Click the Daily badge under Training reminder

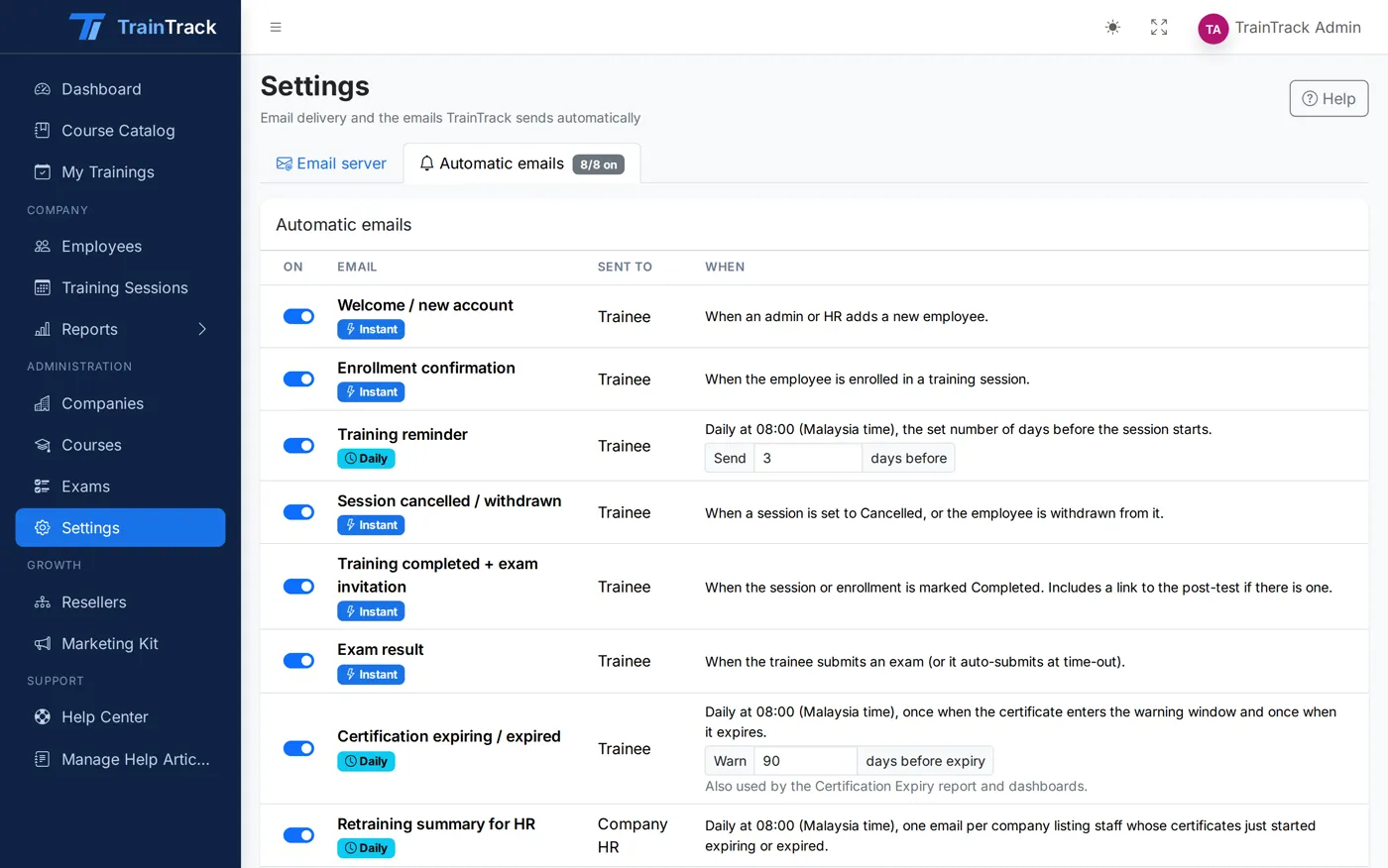click(x=366, y=458)
